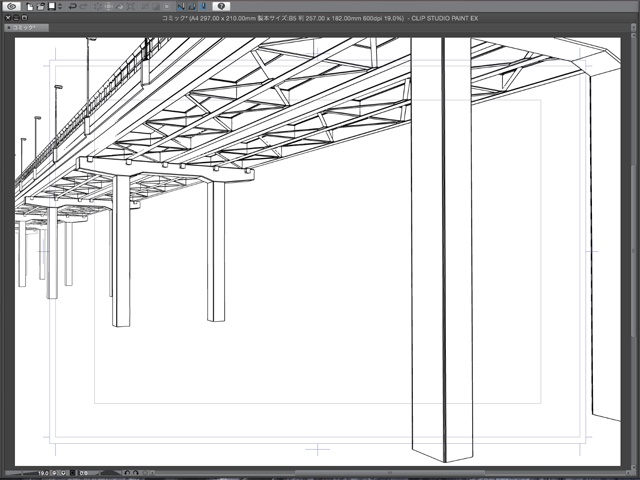
Task: Open CLIP STUDIO launcher icon
Action: click(11, 6)
